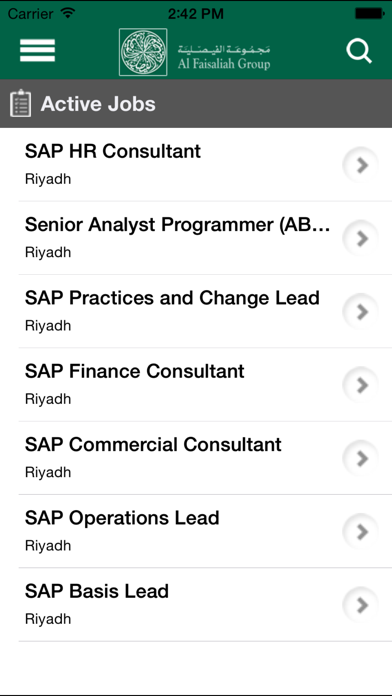The image size is (392, 696).
Task: Tap chevron beside SAP Practices and Change Lead
Action: [360, 312]
